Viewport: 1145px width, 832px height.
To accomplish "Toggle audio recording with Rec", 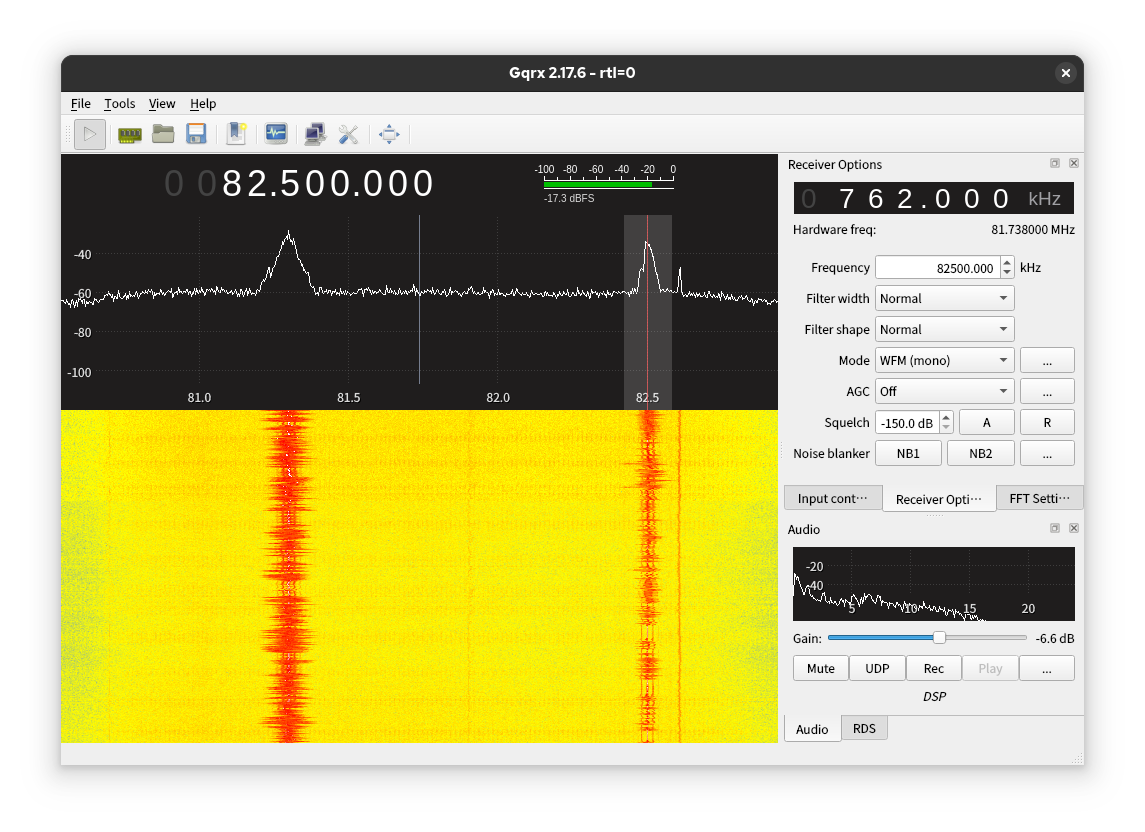I will pos(933,668).
